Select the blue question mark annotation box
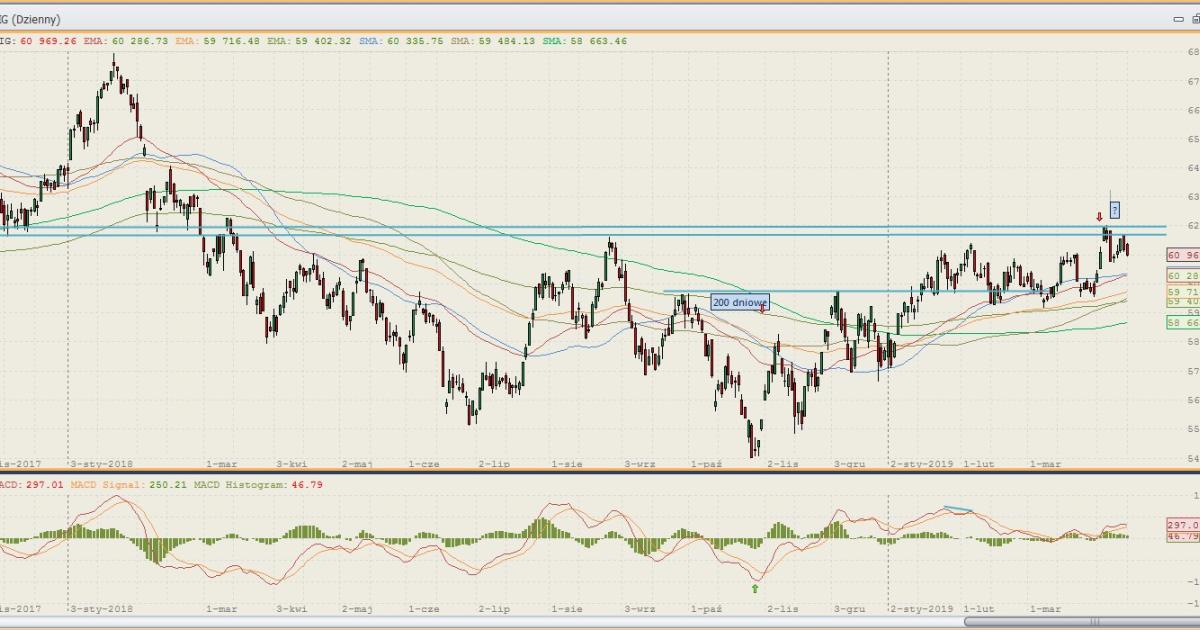Image resolution: width=1200 pixels, height=630 pixels. point(1114,210)
